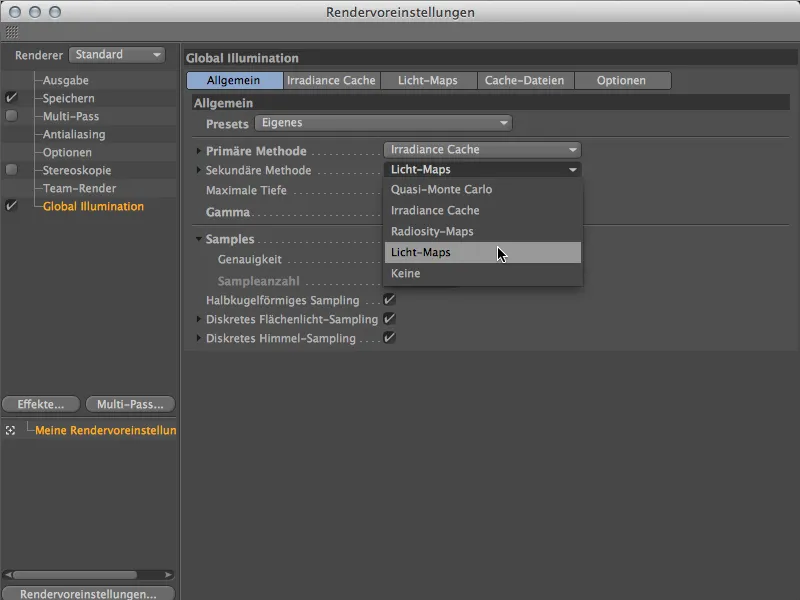Expand the Sekundäre Methode triangle
The image size is (800, 600).
(x=198, y=170)
